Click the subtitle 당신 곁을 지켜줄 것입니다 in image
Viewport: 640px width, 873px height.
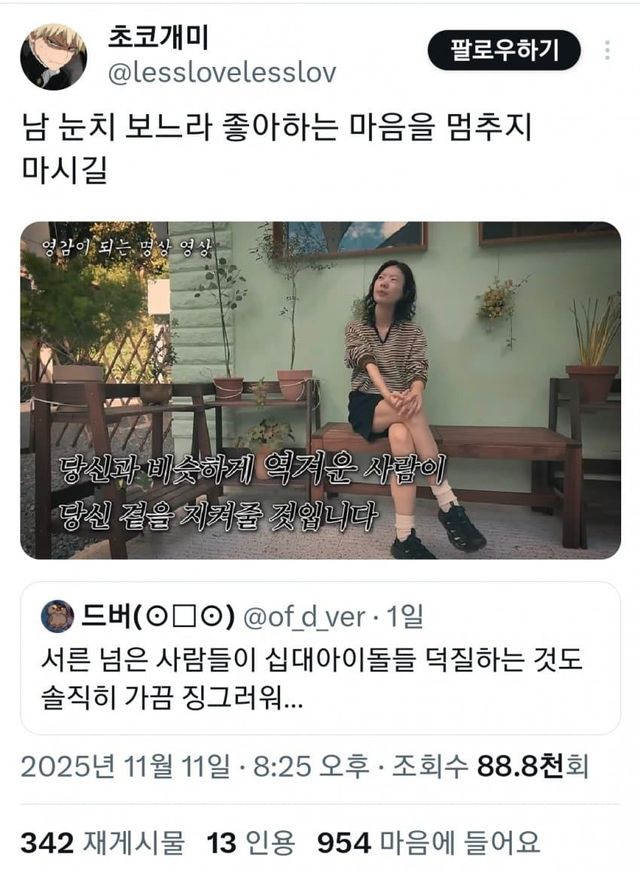219,515
